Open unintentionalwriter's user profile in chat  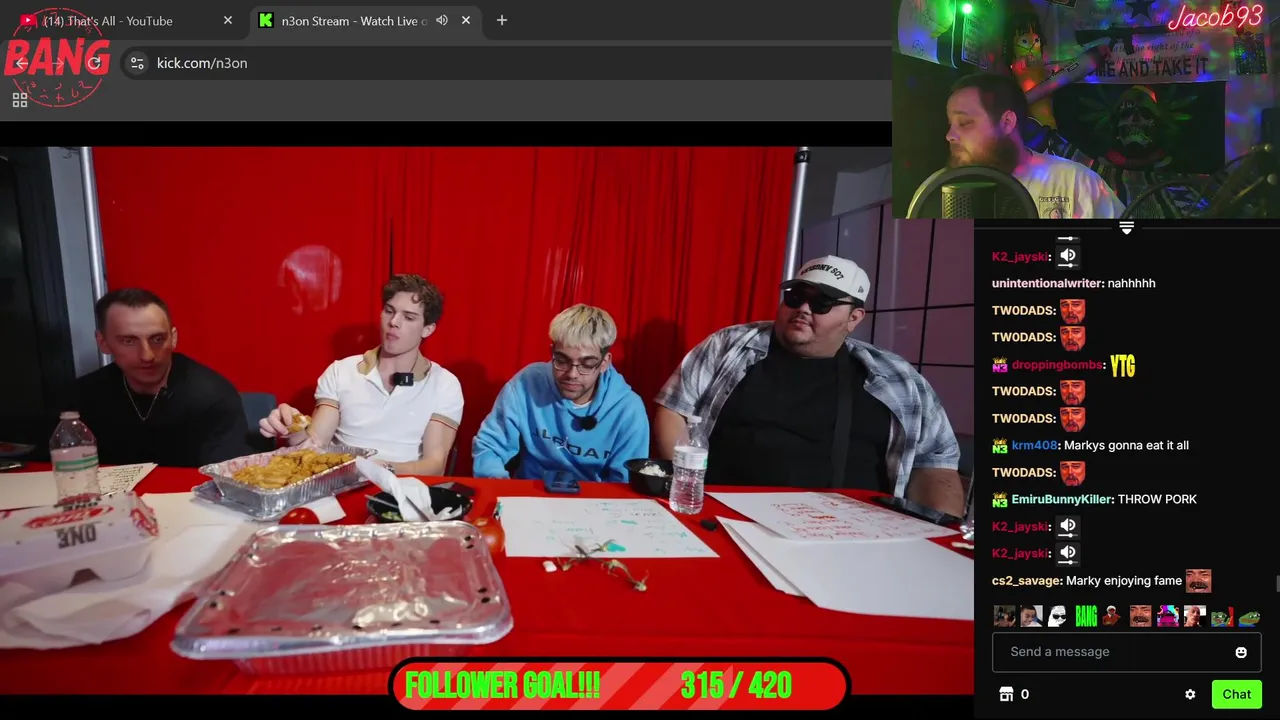pyautogui.click(x=1047, y=283)
